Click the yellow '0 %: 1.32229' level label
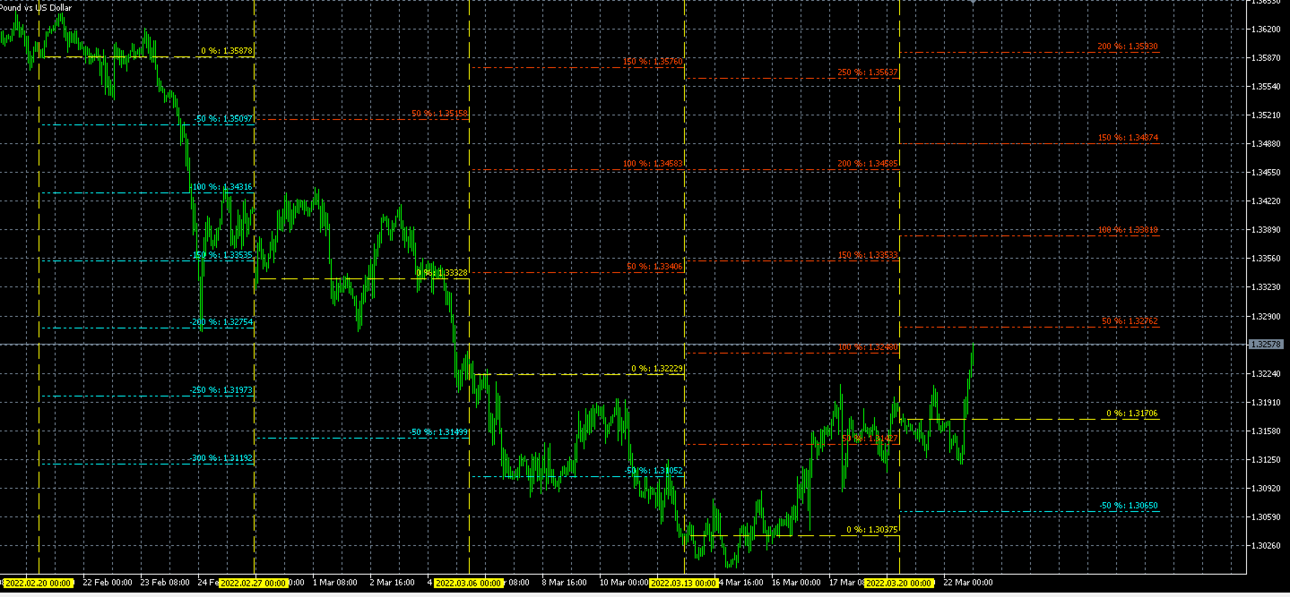 click(657, 369)
